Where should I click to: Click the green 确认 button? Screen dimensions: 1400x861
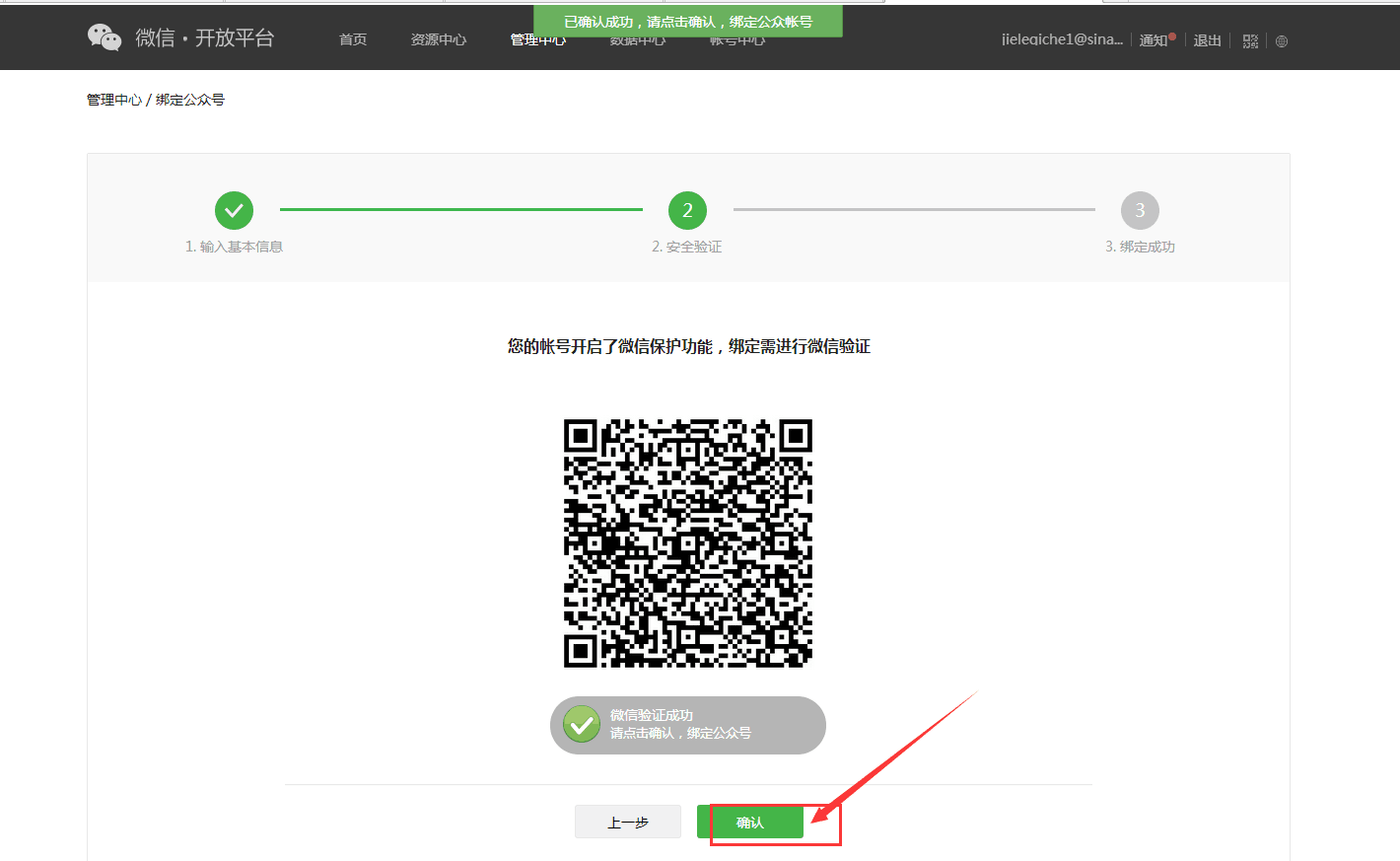click(750, 822)
